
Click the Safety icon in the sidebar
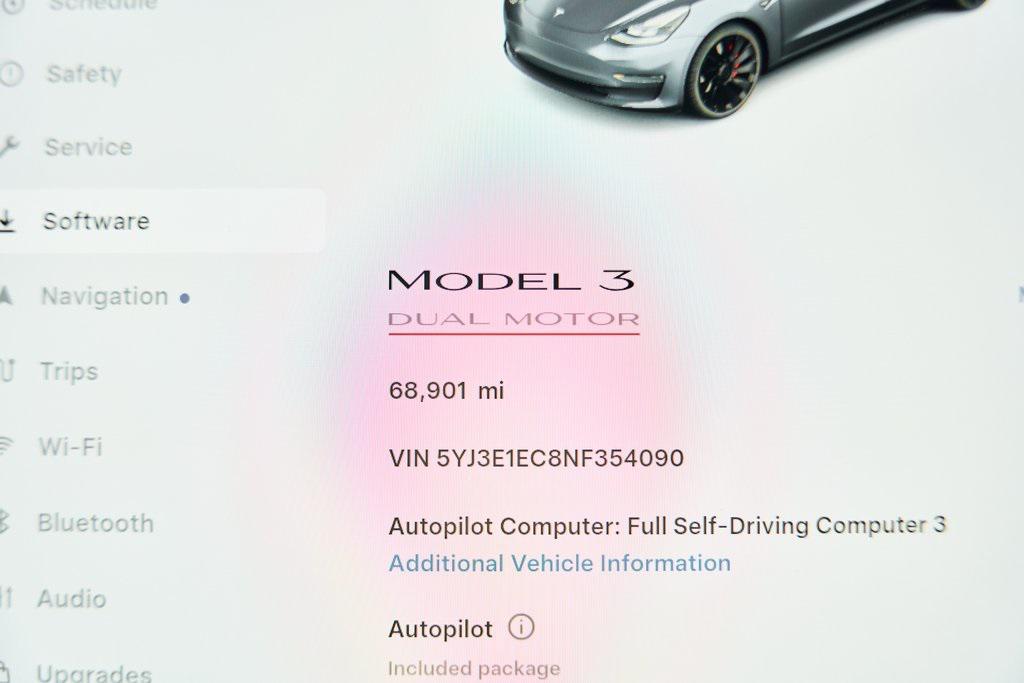10,74
